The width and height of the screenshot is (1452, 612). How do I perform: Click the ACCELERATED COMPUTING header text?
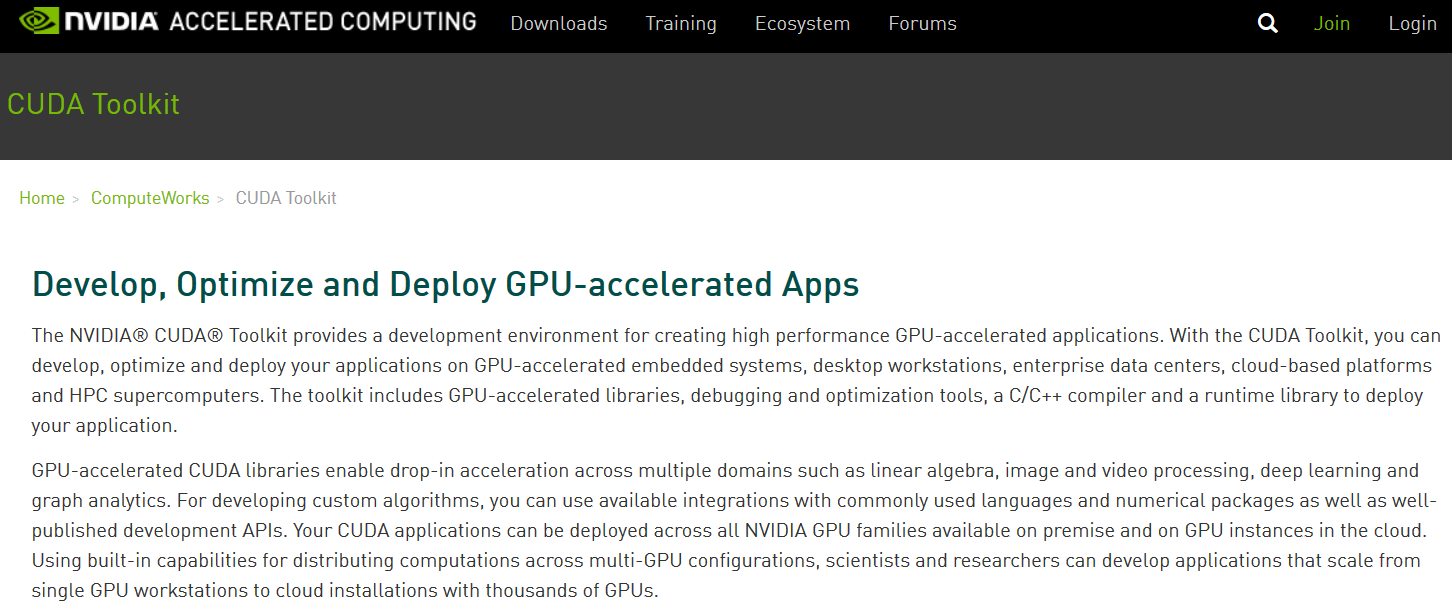click(x=322, y=21)
